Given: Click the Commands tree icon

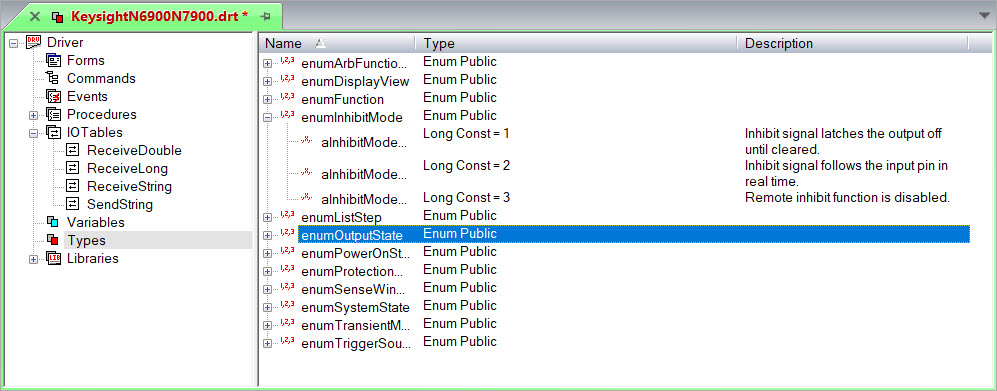Looking at the screenshot, I should tap(53, 78).
